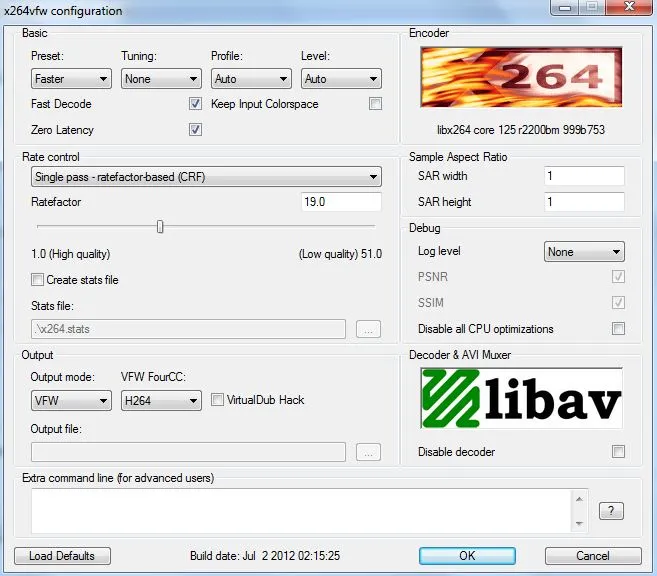The height and width of the screenshot is (576, 657).
Task: Click the Build date text at bottom
Action: click(x=265, y=556)
